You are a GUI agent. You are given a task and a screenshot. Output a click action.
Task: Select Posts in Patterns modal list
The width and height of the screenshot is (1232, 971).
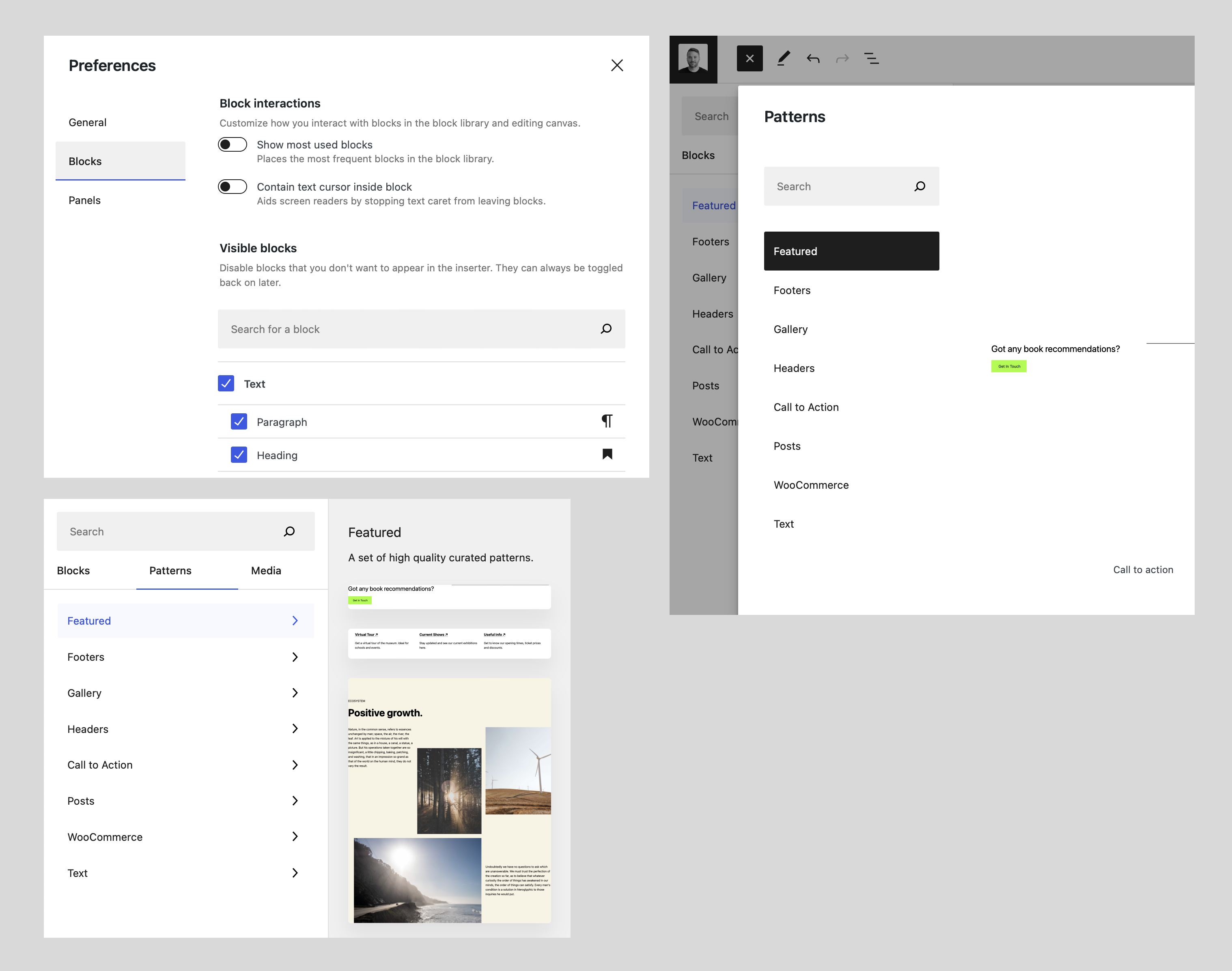point(851,446)
